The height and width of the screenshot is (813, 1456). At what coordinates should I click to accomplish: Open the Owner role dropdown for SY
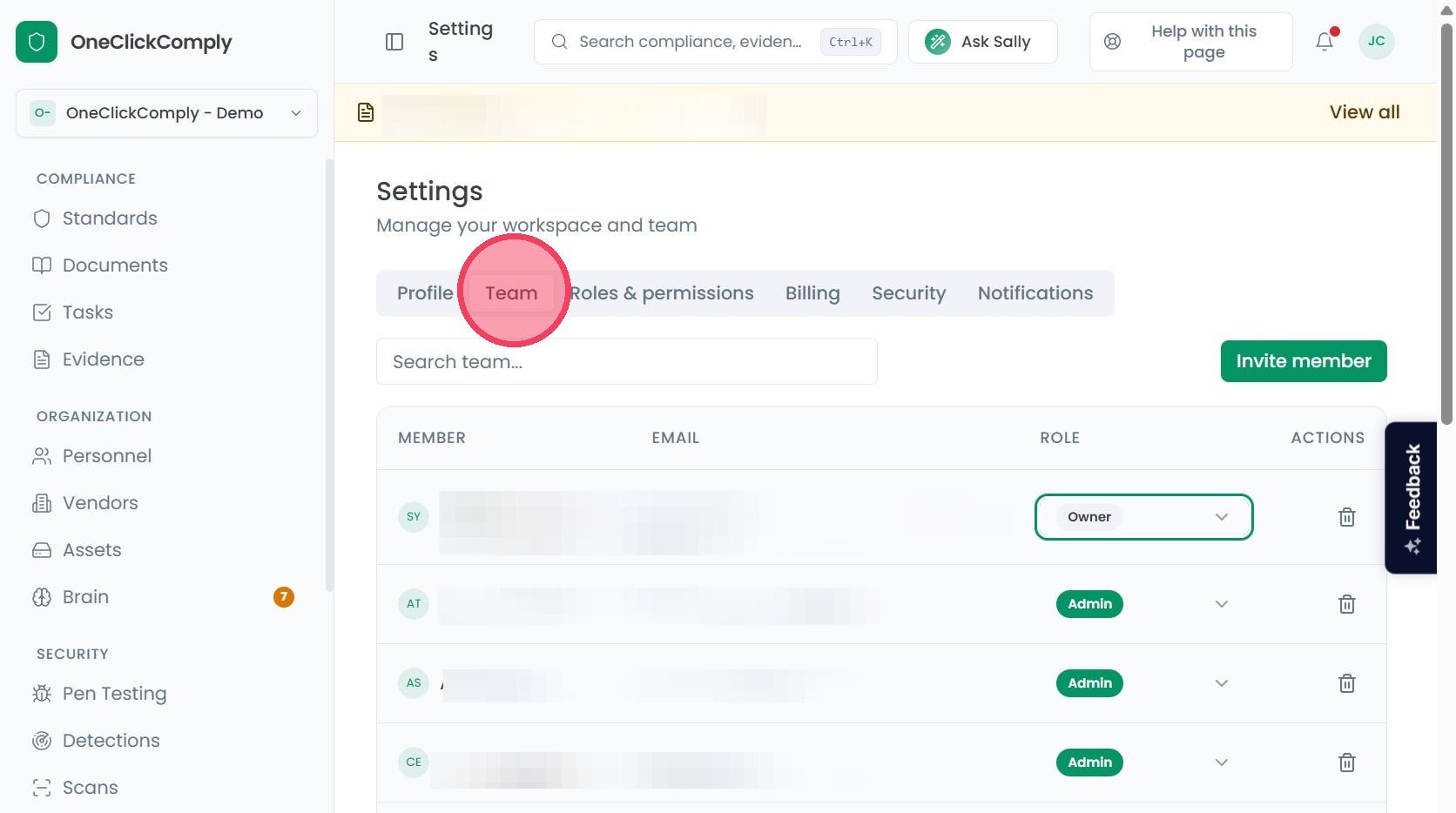(x=1143, y=517)
